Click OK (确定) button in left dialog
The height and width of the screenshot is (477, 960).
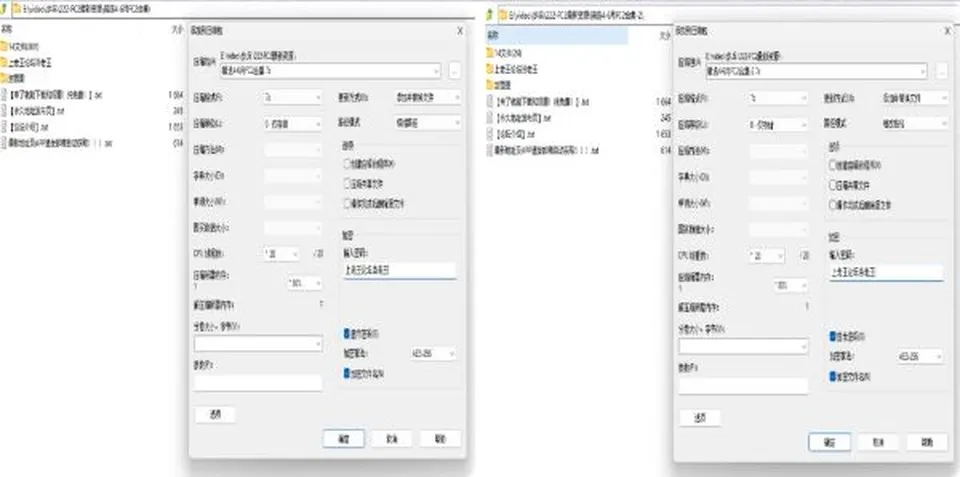pos(344,438)
